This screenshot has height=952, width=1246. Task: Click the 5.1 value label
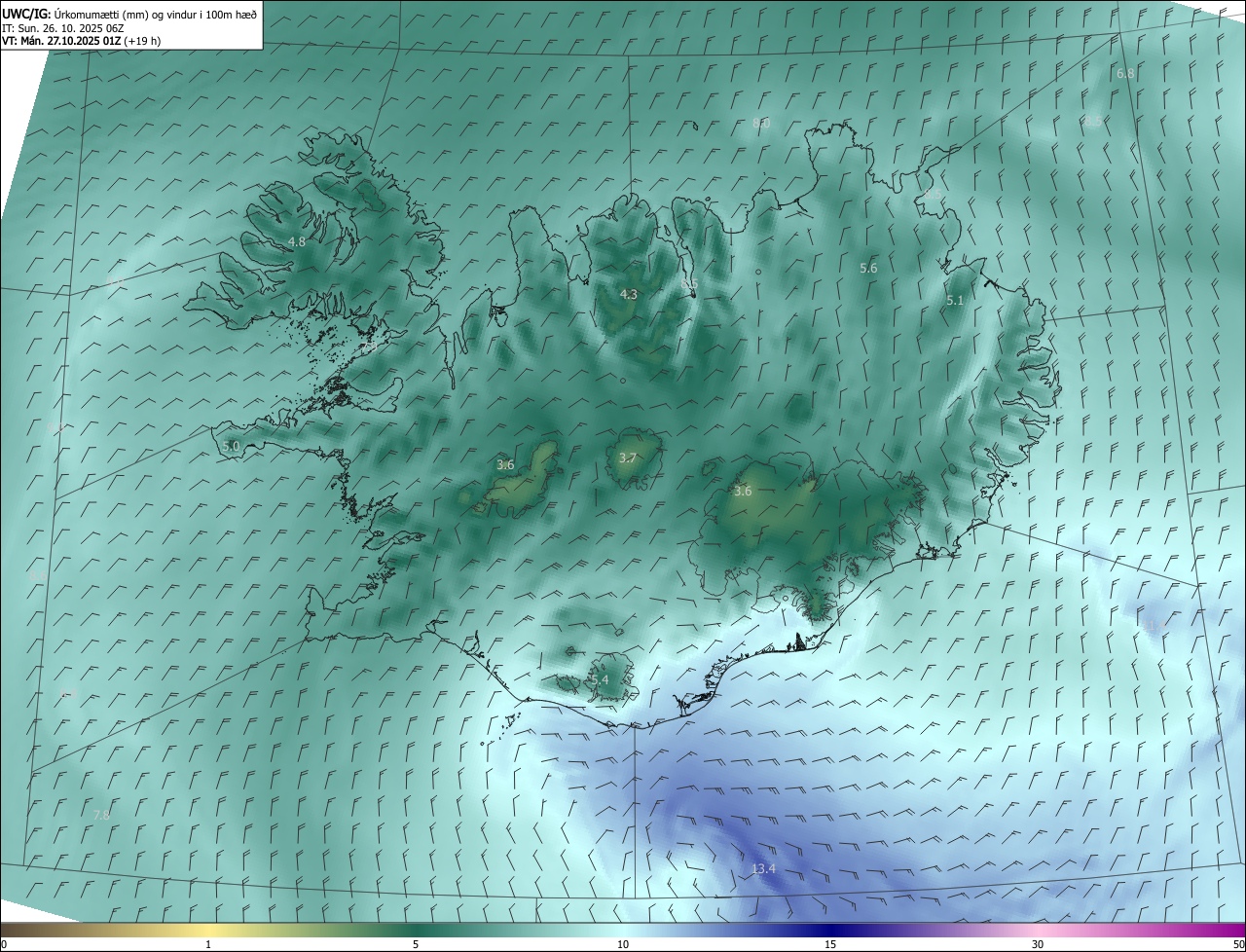(x=955, y=301)
